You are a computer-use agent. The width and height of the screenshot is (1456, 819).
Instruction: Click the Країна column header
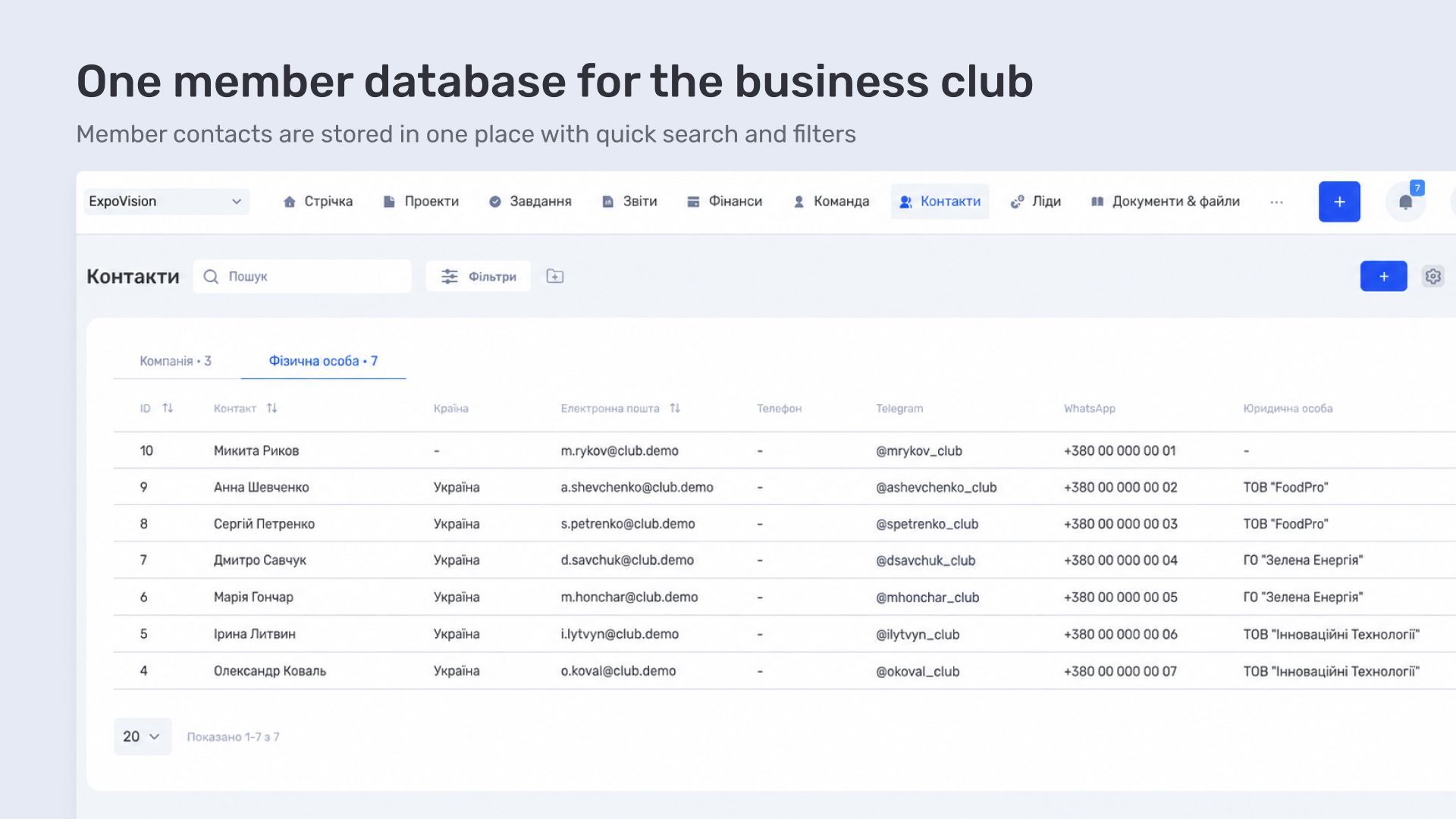pyautogui.click(x=451, y=409)
